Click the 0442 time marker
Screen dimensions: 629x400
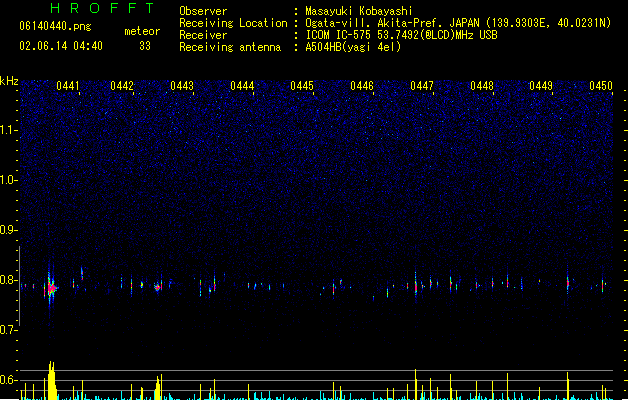(122, 86)
